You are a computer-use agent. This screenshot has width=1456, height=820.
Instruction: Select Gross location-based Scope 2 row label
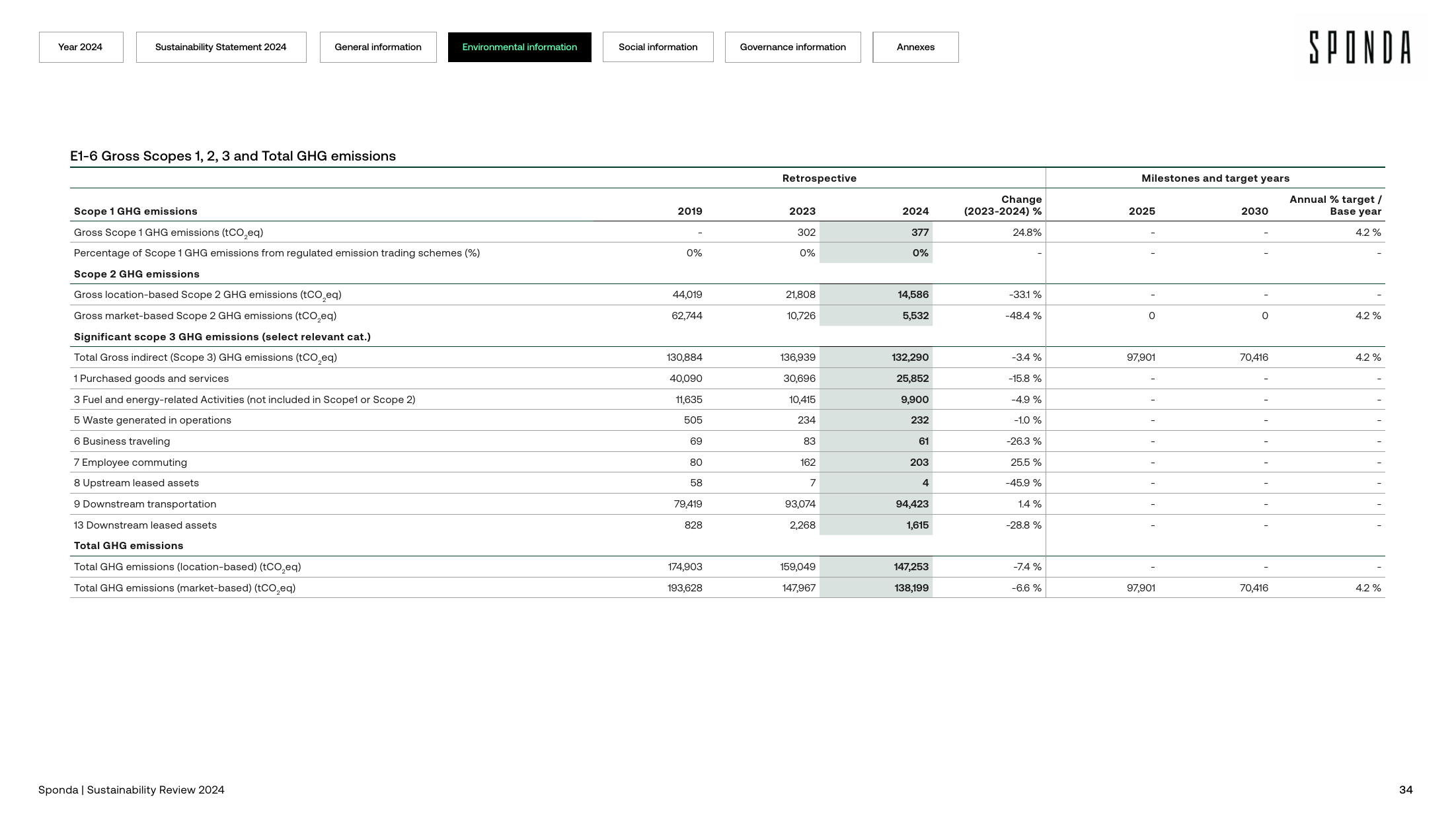click(208, 295)
